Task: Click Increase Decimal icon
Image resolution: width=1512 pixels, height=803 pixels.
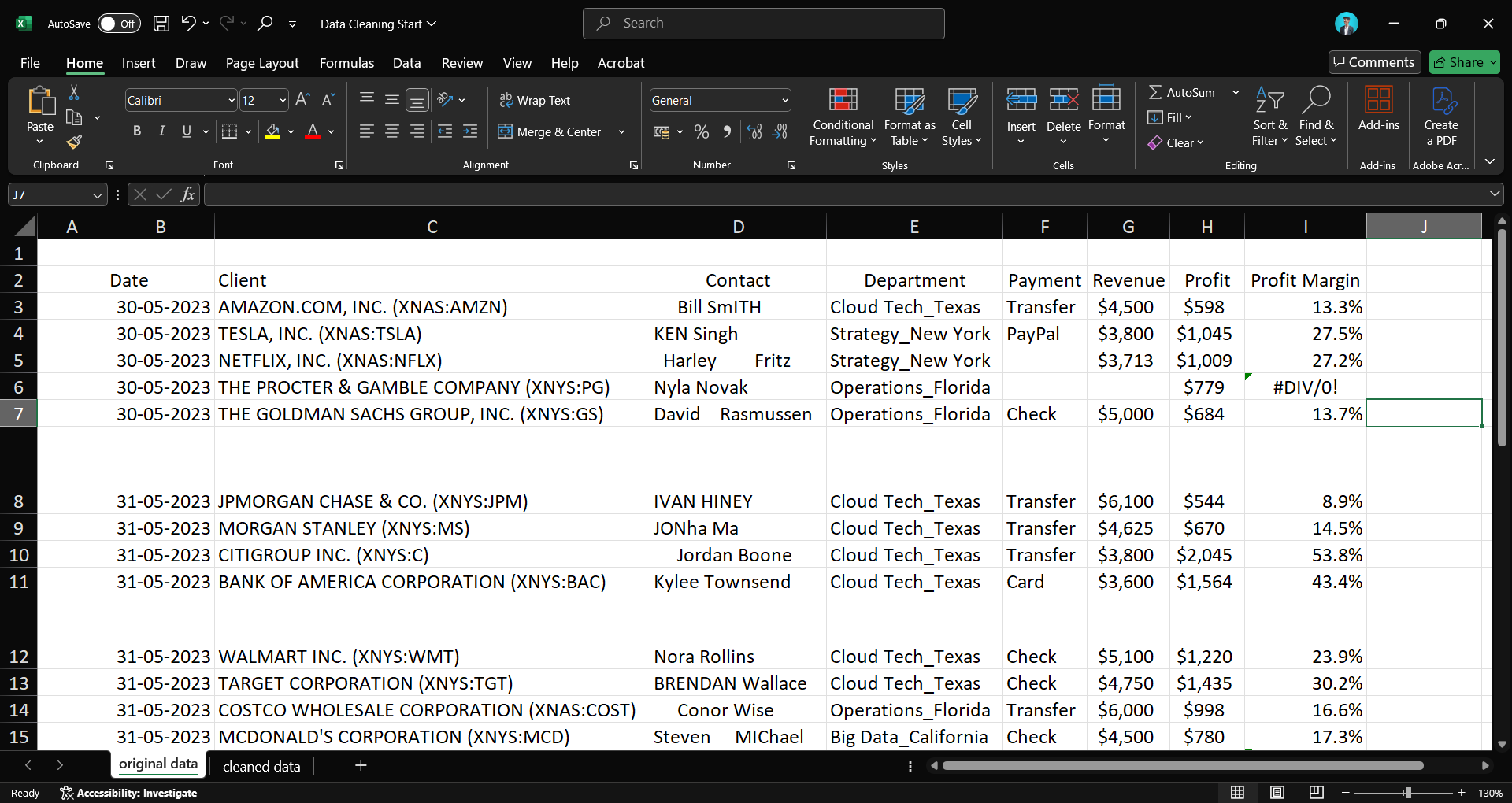Action: point(754,131)
